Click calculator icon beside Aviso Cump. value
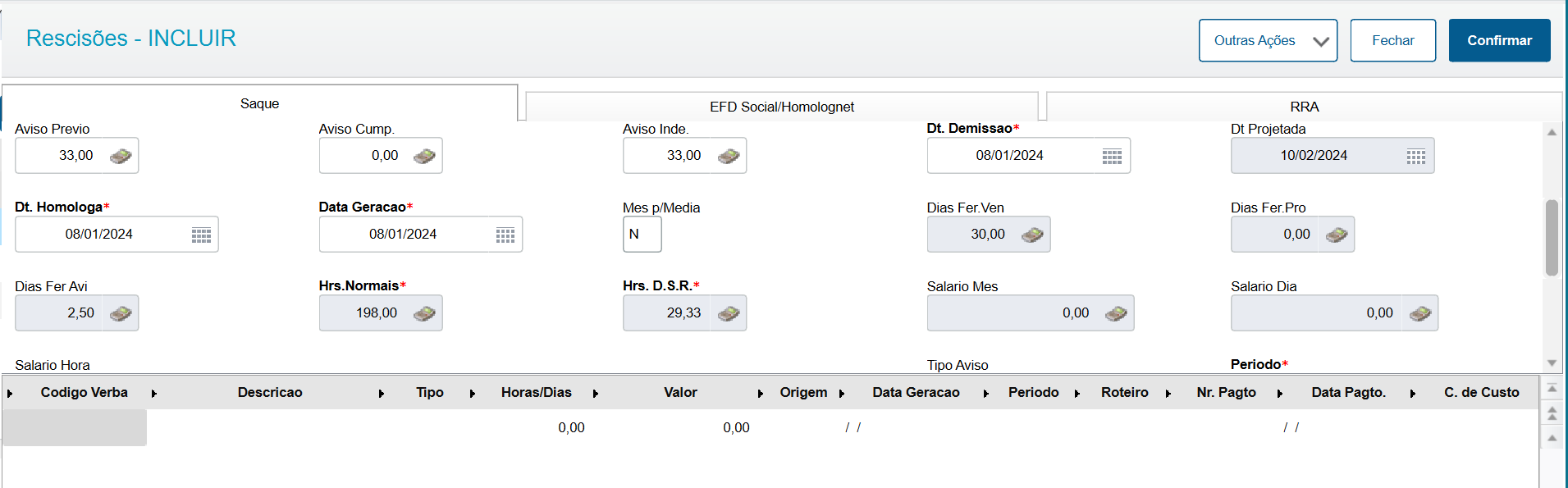The width and height of the screenshot is (1568, 488). (x=424, y=156)
